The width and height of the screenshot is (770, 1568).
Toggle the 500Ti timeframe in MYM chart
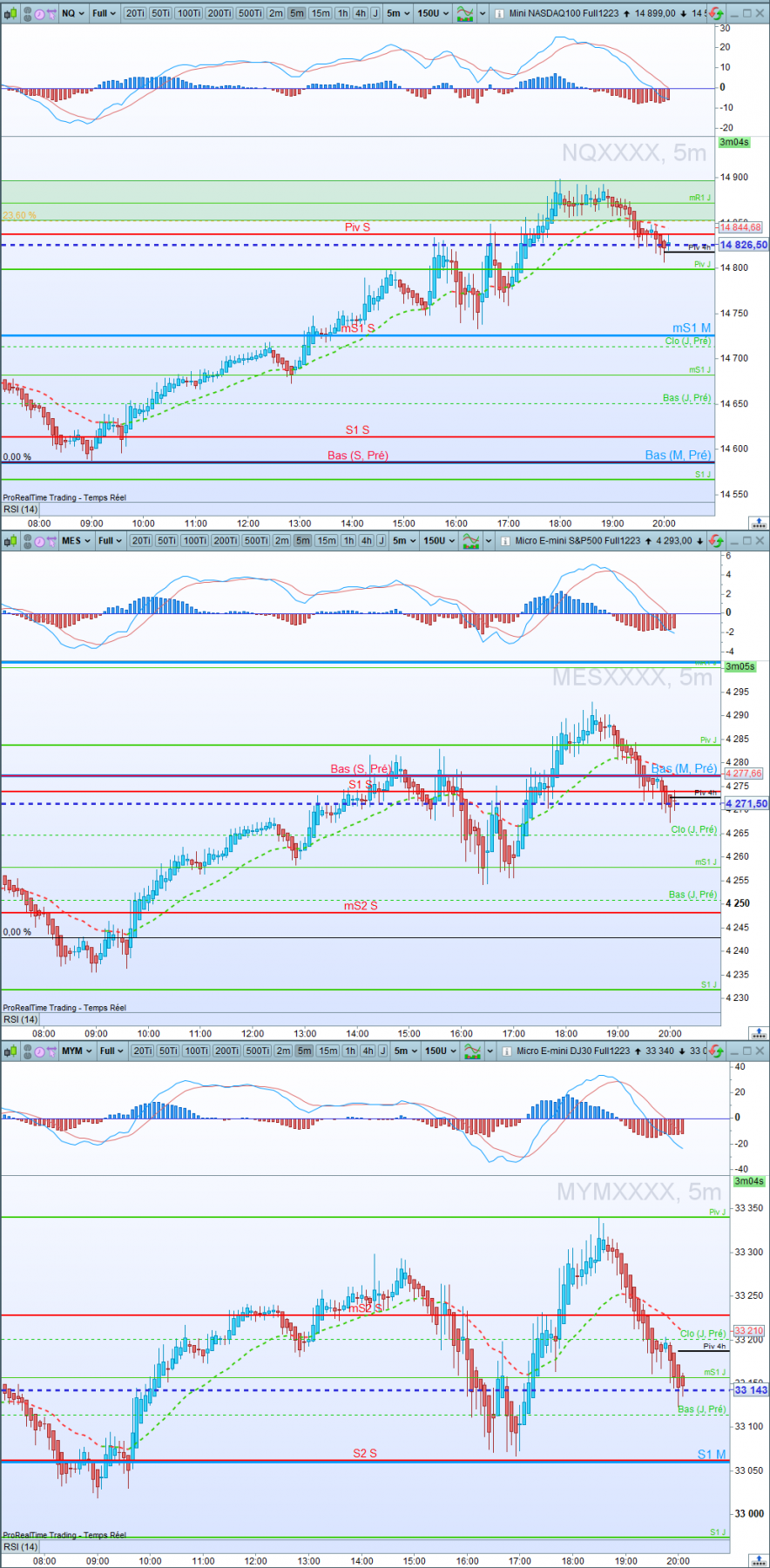click(258, 1051)
